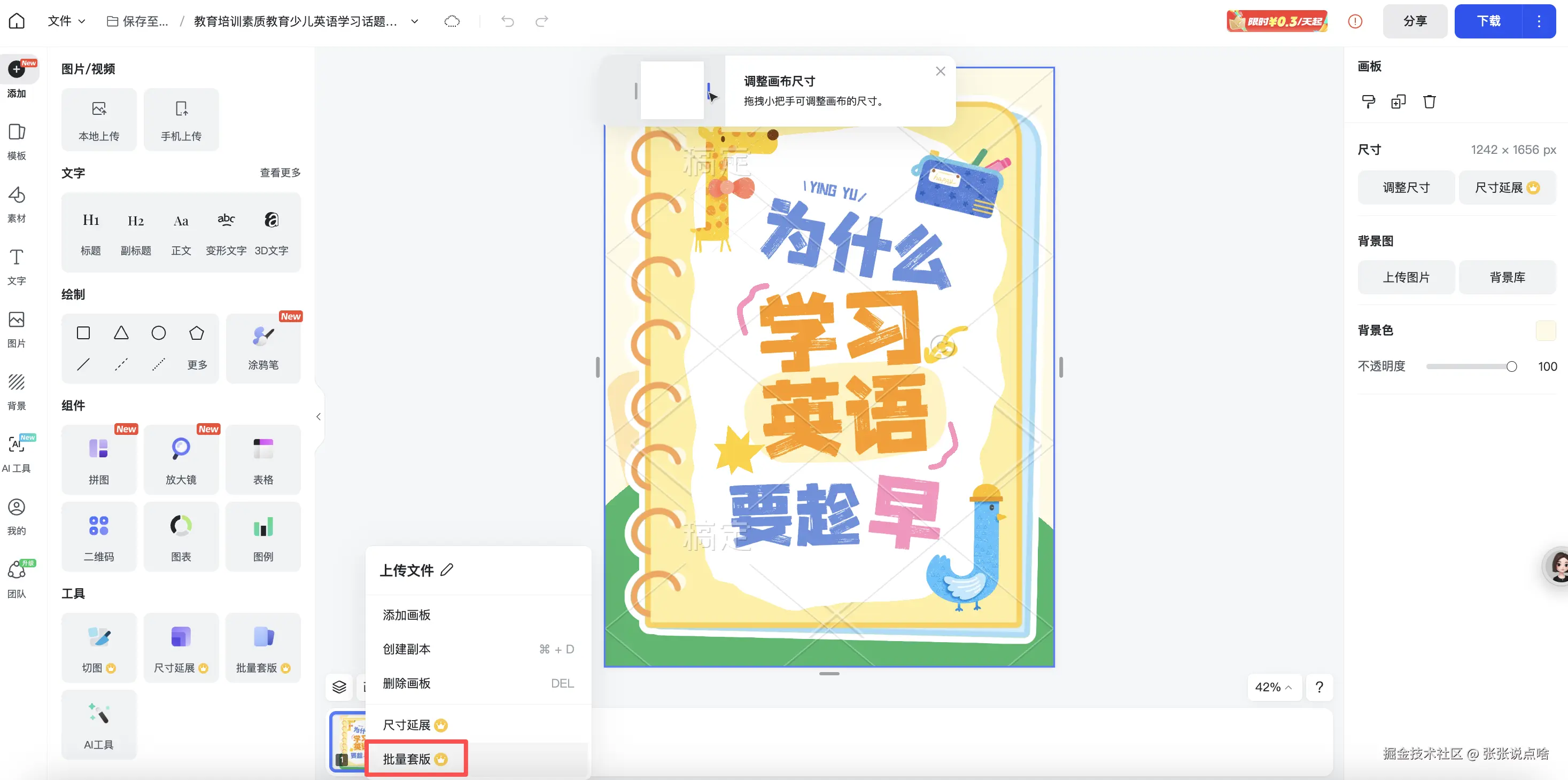
Task: Open the 文件 dropdown menu
Action: click(66, 21)
